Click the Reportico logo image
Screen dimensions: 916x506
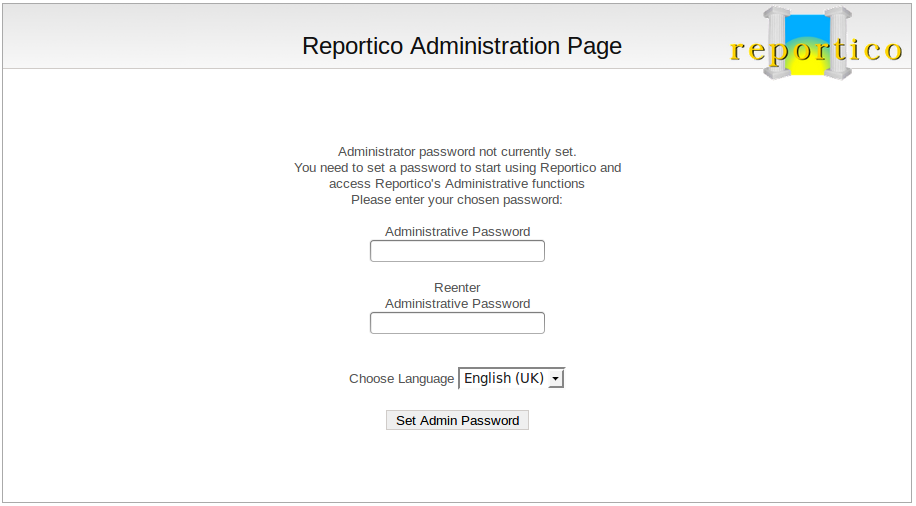[816, 43]
